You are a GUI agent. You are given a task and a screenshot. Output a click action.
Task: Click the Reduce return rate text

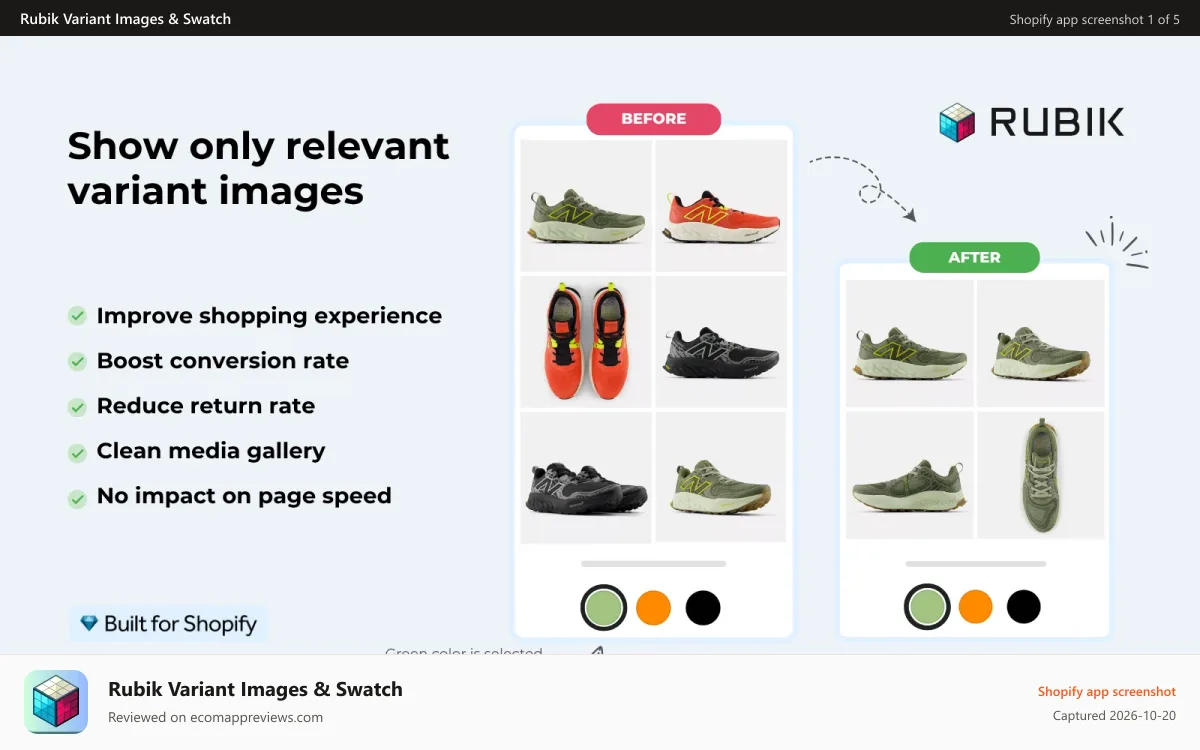click(x=206, y=406)
